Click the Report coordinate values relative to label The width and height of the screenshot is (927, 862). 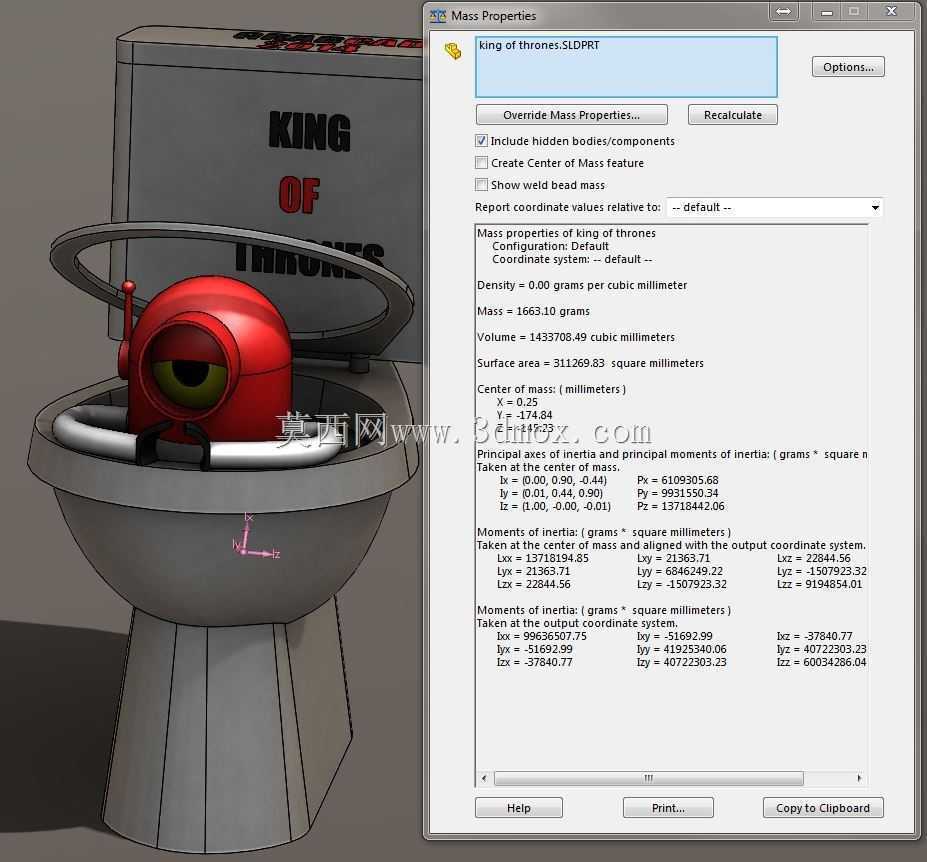[x=568, y=207]
